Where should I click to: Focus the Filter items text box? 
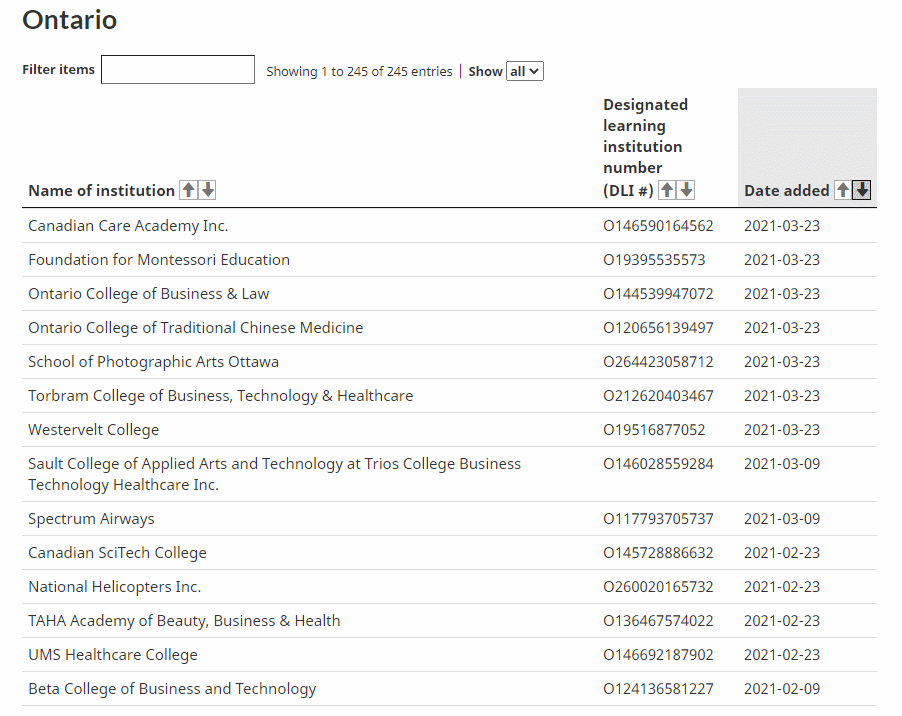[x=178, y=70]
